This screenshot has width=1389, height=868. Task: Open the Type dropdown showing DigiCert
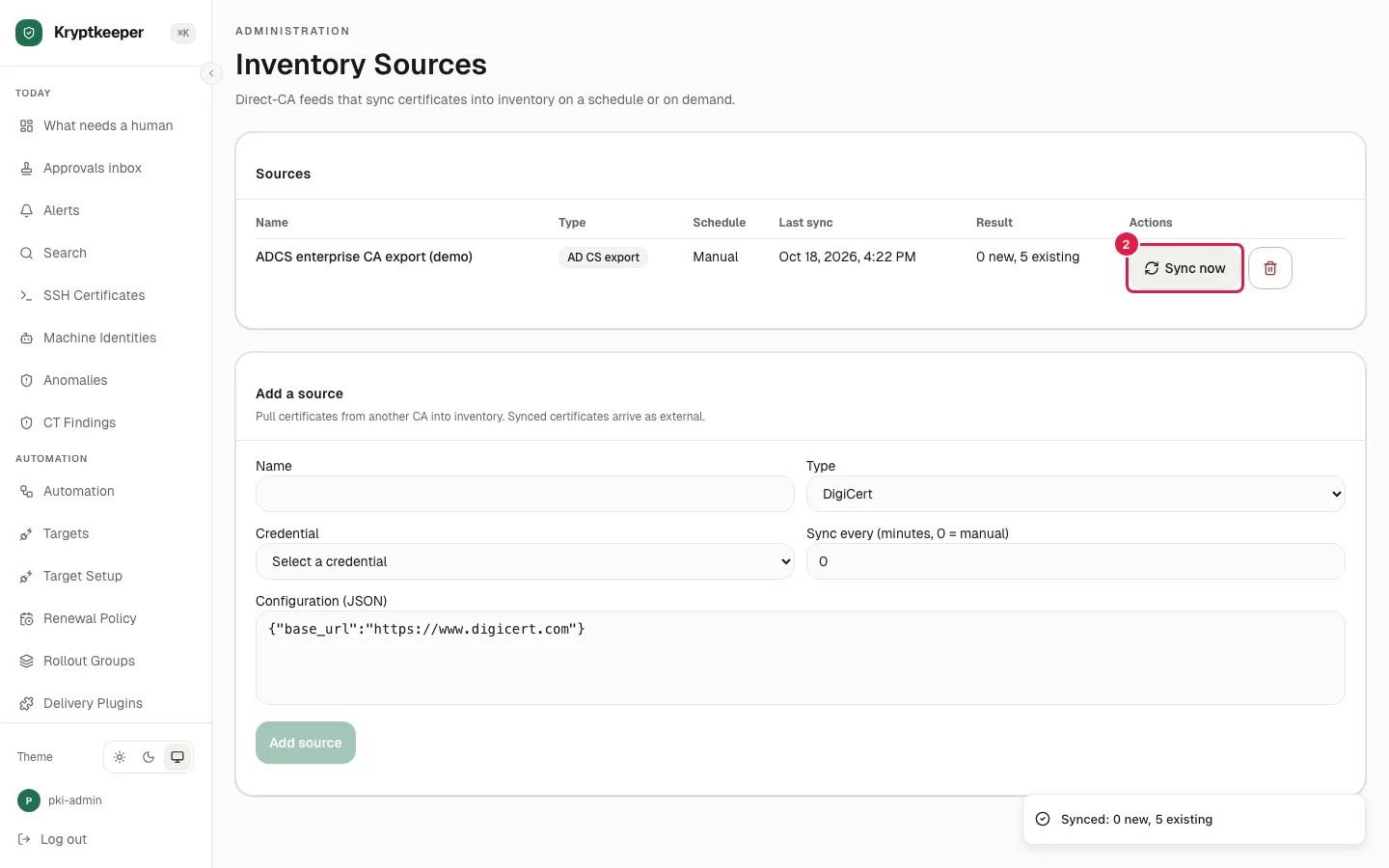click(x=1076, y=494)
